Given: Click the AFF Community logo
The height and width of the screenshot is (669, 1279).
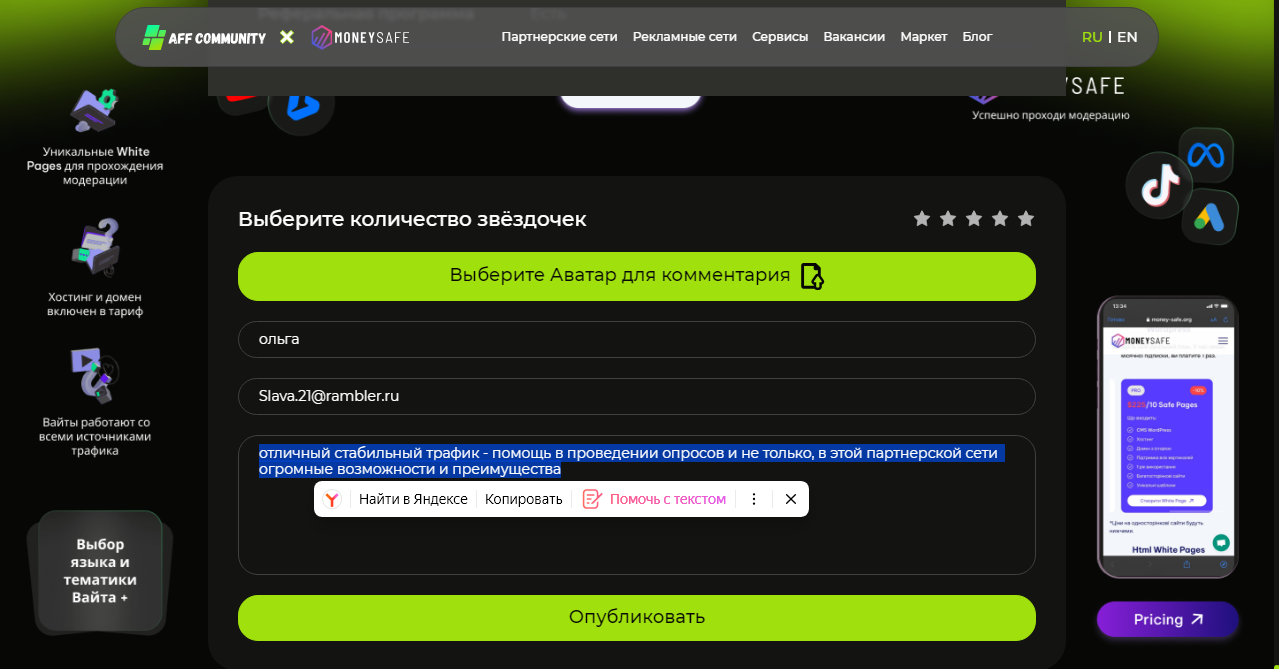Looking at the screenshot, I should (202, 36).
